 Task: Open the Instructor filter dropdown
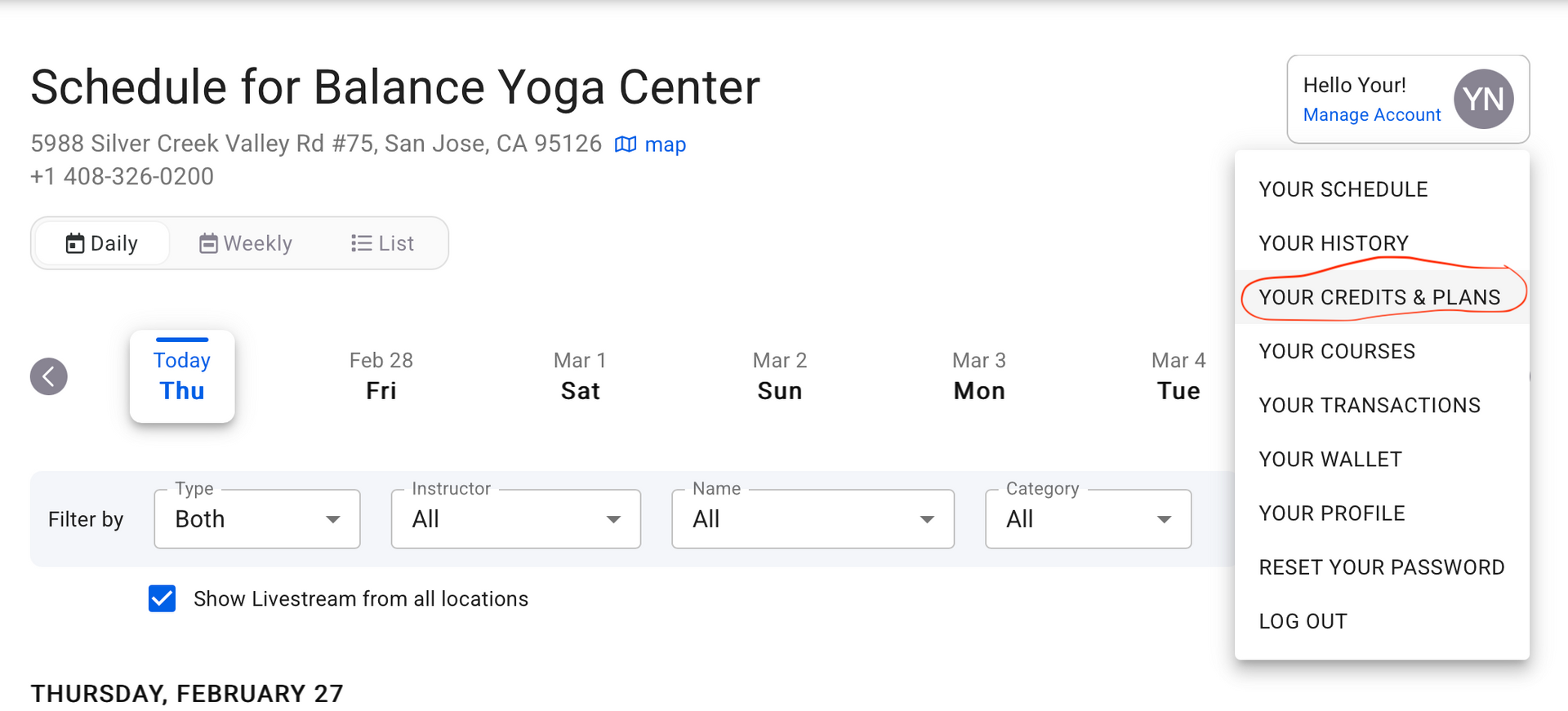tap(516, 519)
